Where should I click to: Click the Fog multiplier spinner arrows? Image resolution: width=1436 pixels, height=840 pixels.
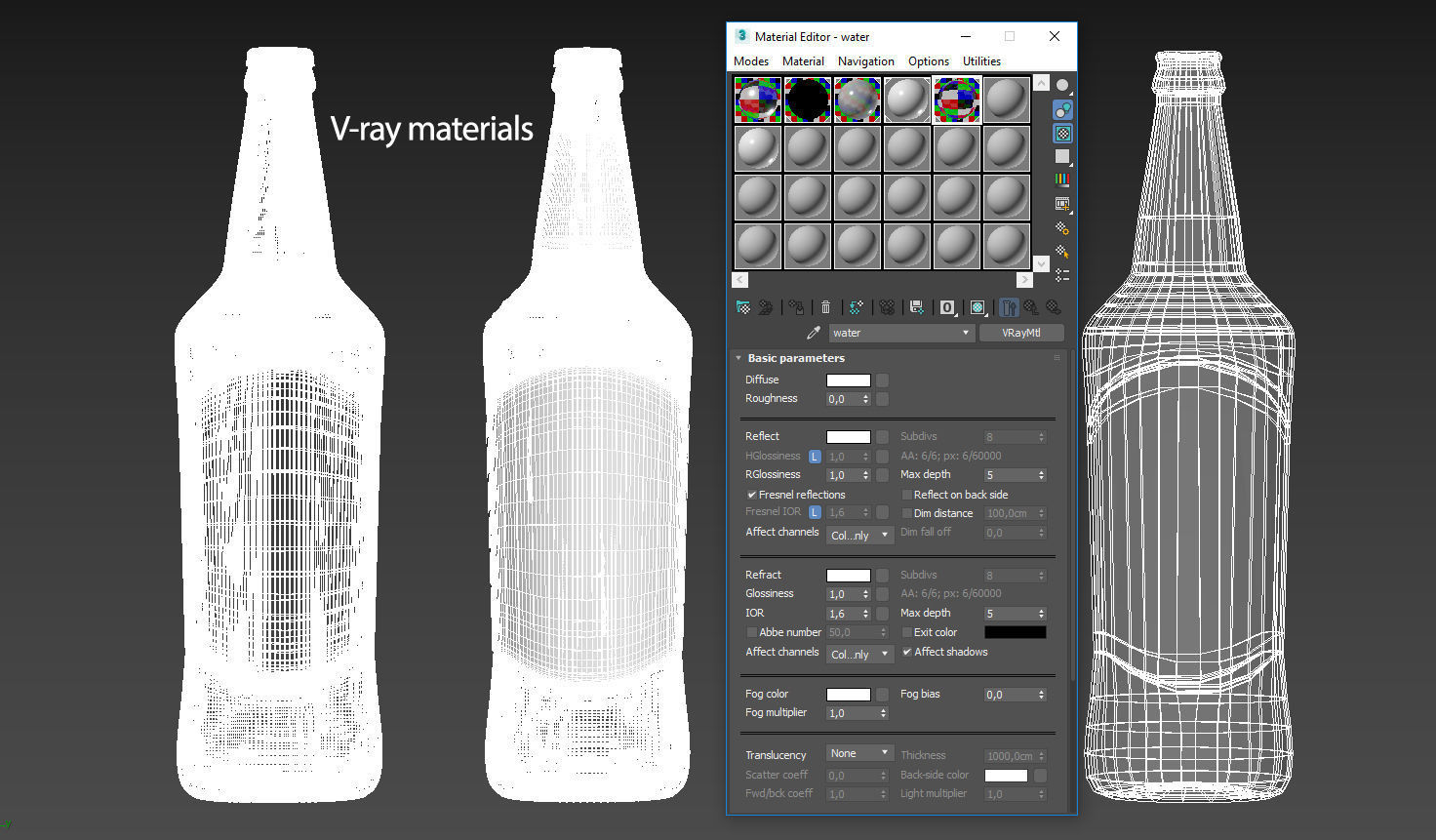[883, 713]
